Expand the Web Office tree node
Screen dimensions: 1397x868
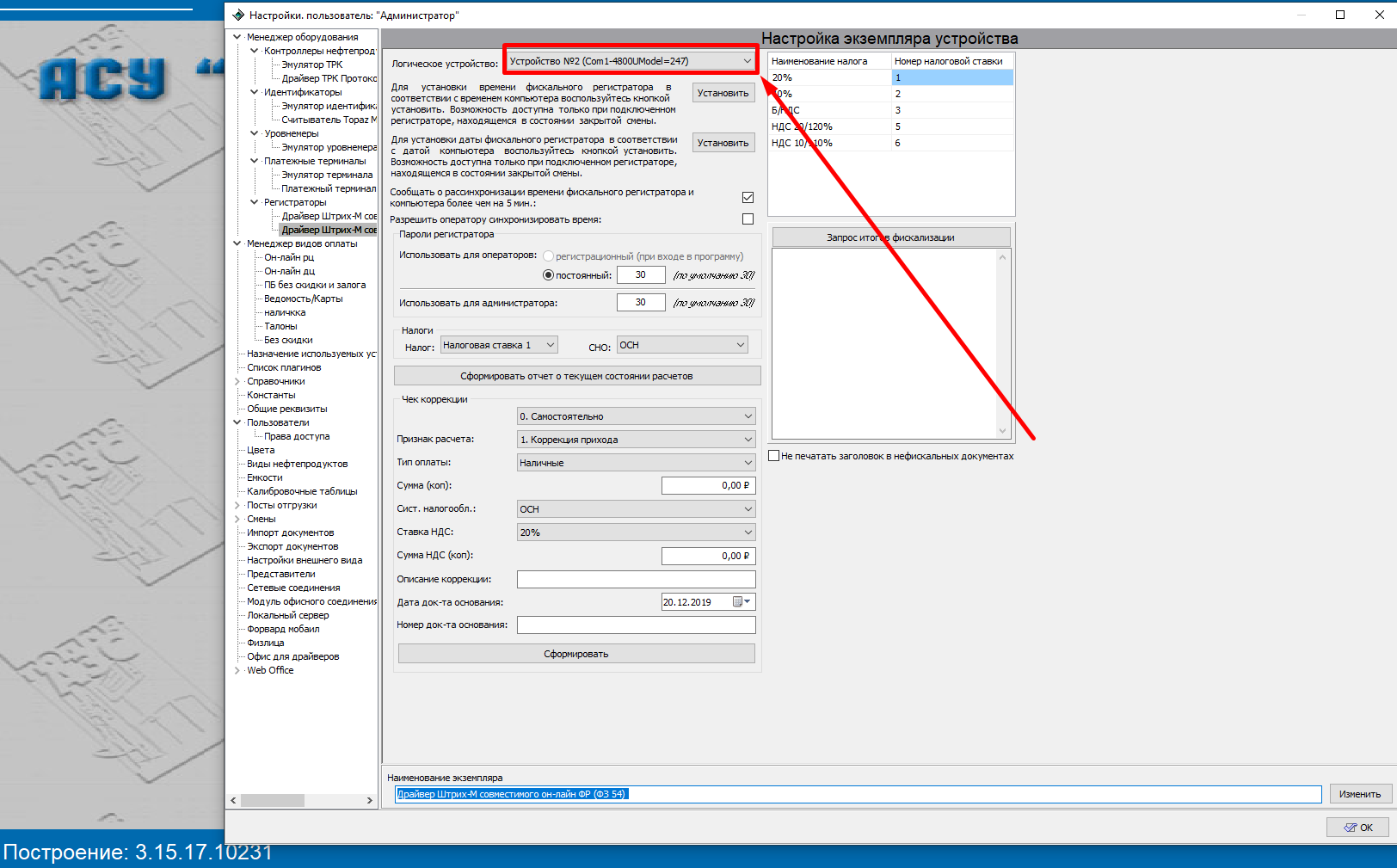click(237, 670)
